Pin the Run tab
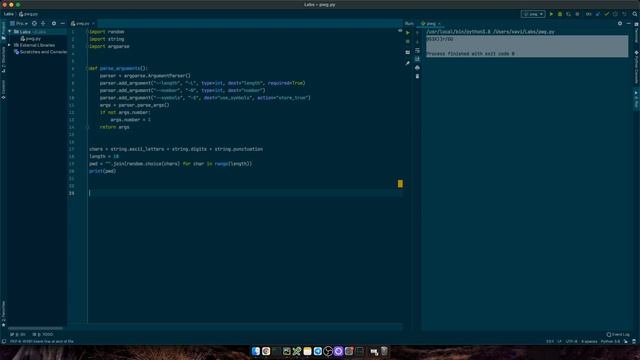This screenshot has height=360, width=640. [x=407, y=63]
